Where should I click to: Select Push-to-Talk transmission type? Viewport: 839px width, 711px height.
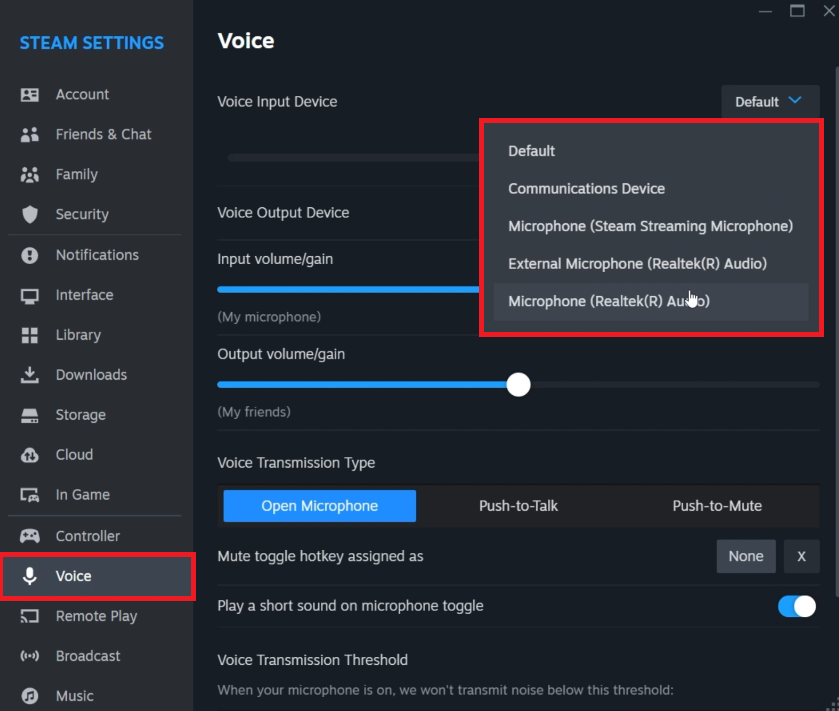518,506
